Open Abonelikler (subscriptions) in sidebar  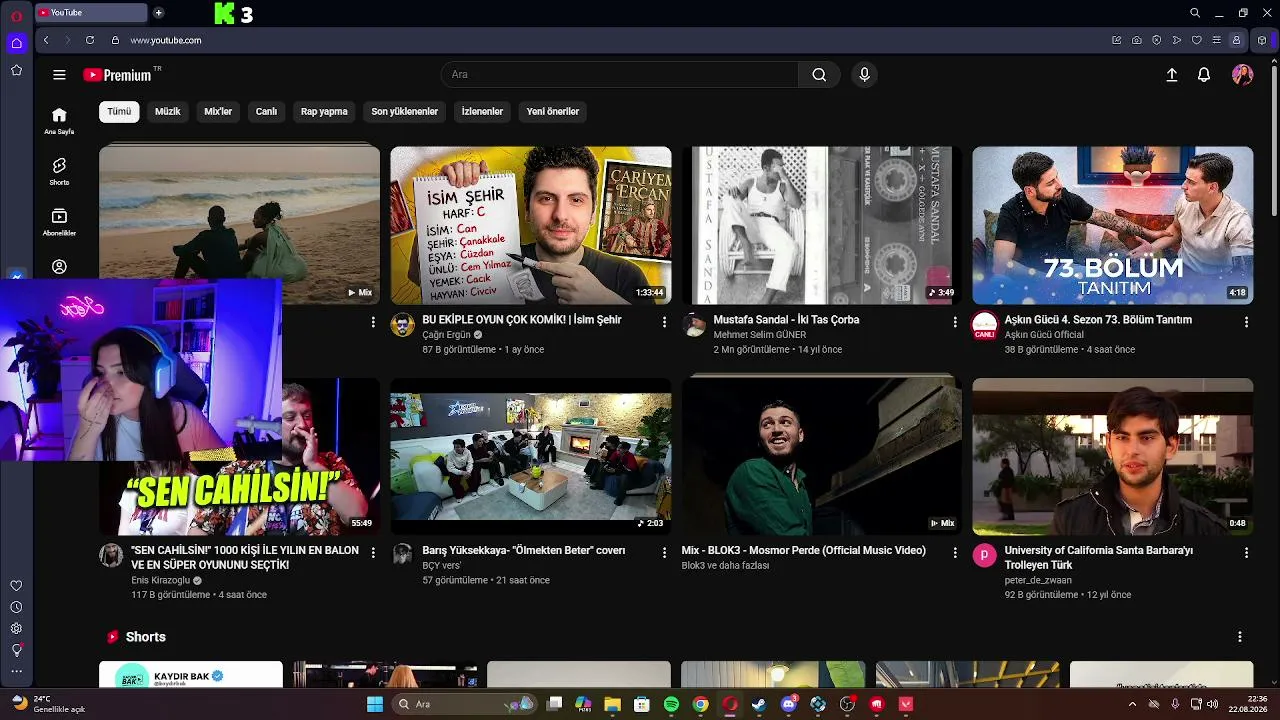point(59,222)
